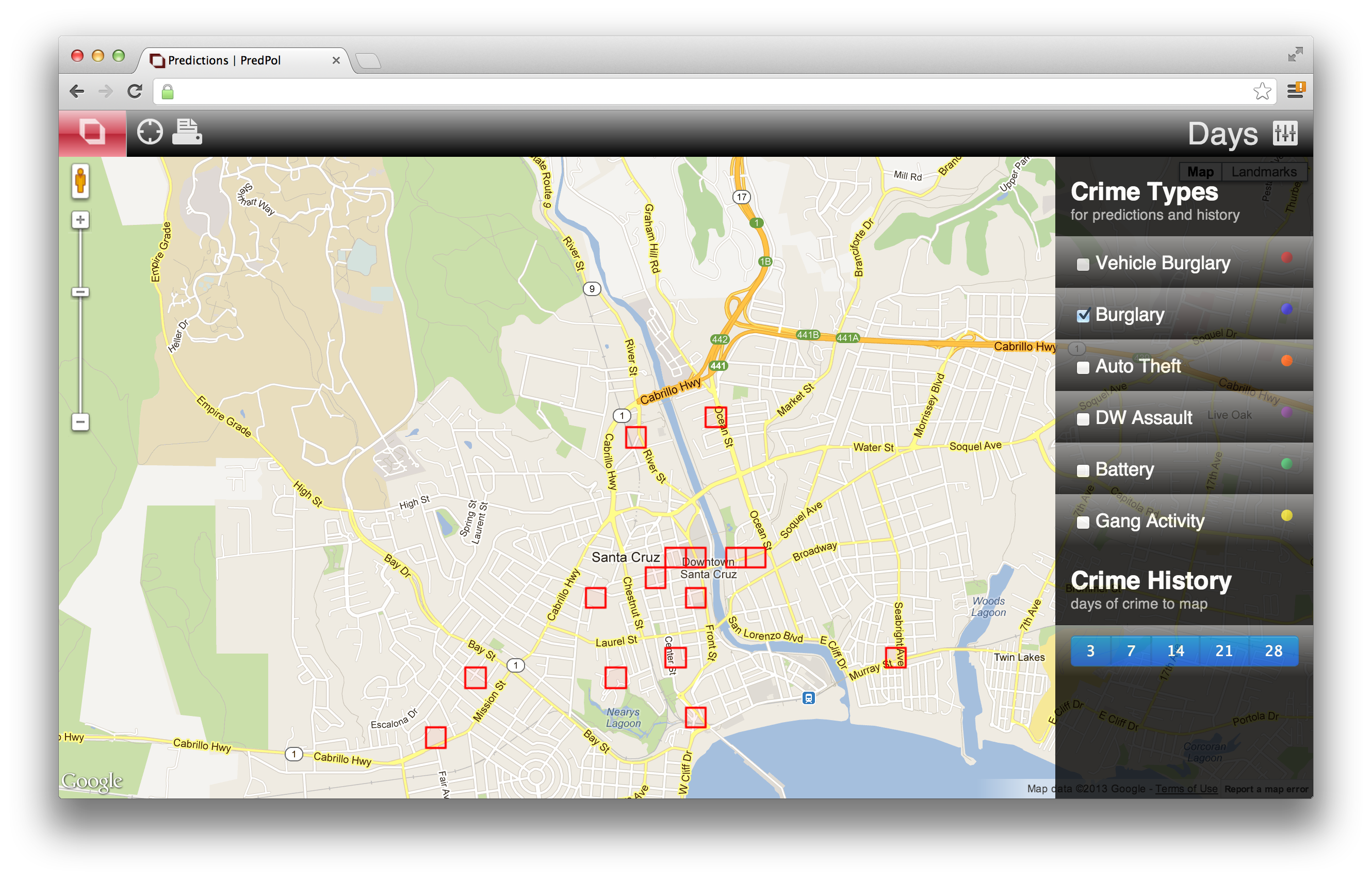Click the map zoom slider handle
The height and width of the screenshot is (880, 1372).
pos(80,292)
